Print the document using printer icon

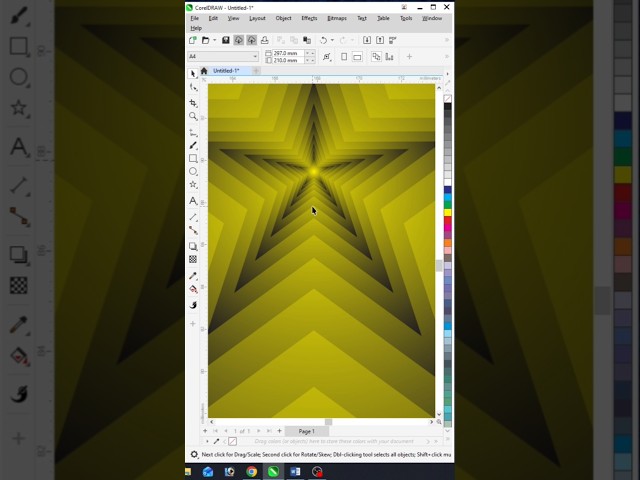tap(264, 40)
